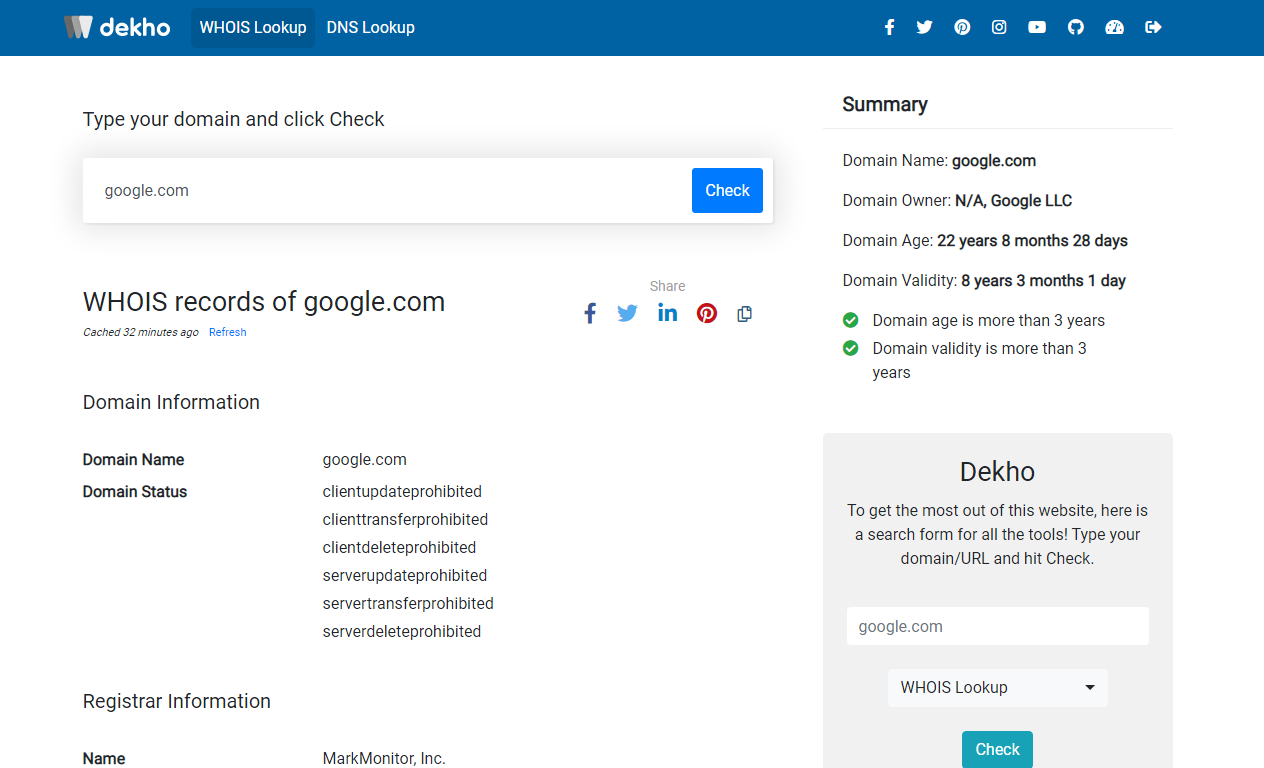Click 'Type your domain and click Check' heading
Screen dimensions: 1264x768
click(234, 119)
